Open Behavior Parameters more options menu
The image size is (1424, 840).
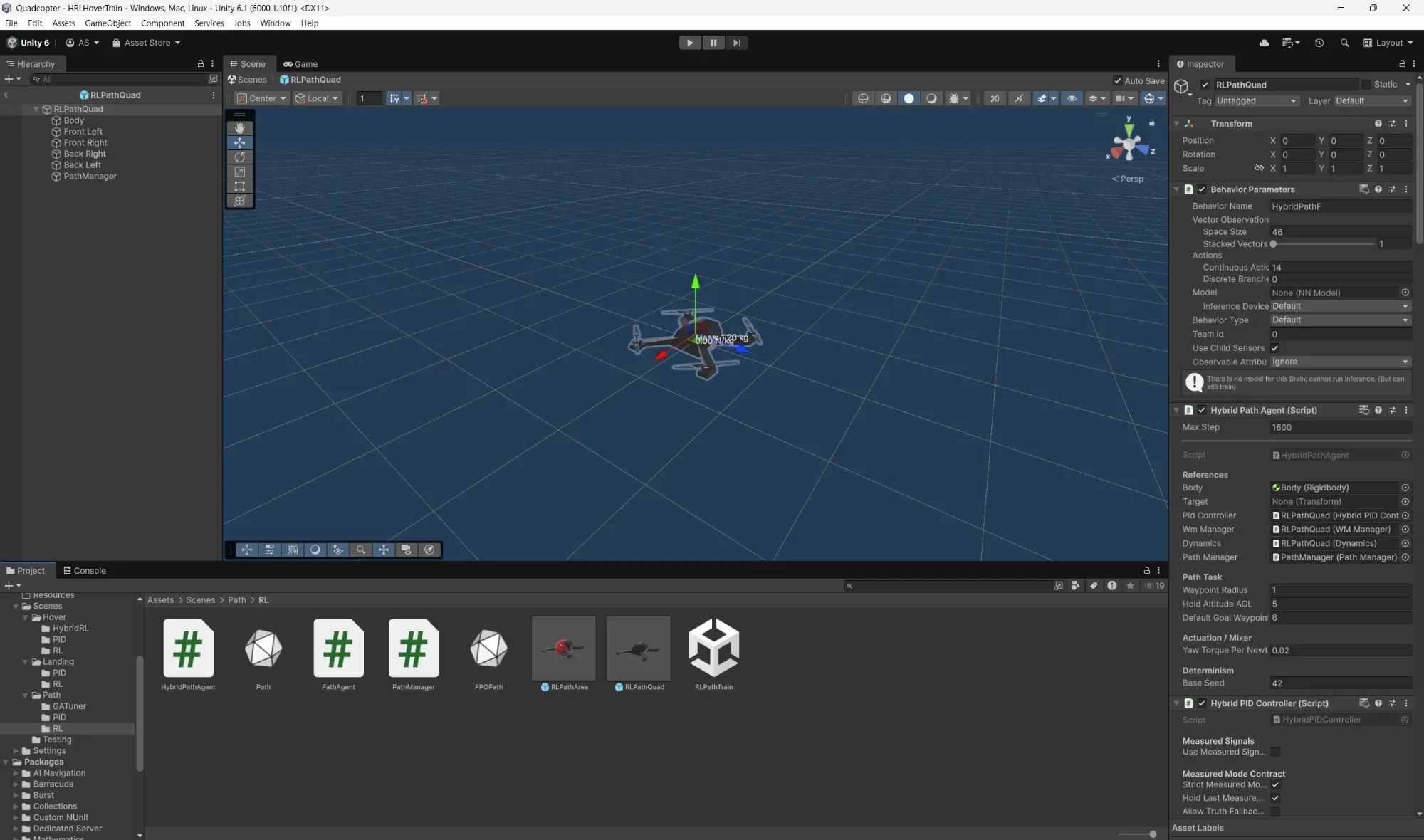coord(1406,189)
